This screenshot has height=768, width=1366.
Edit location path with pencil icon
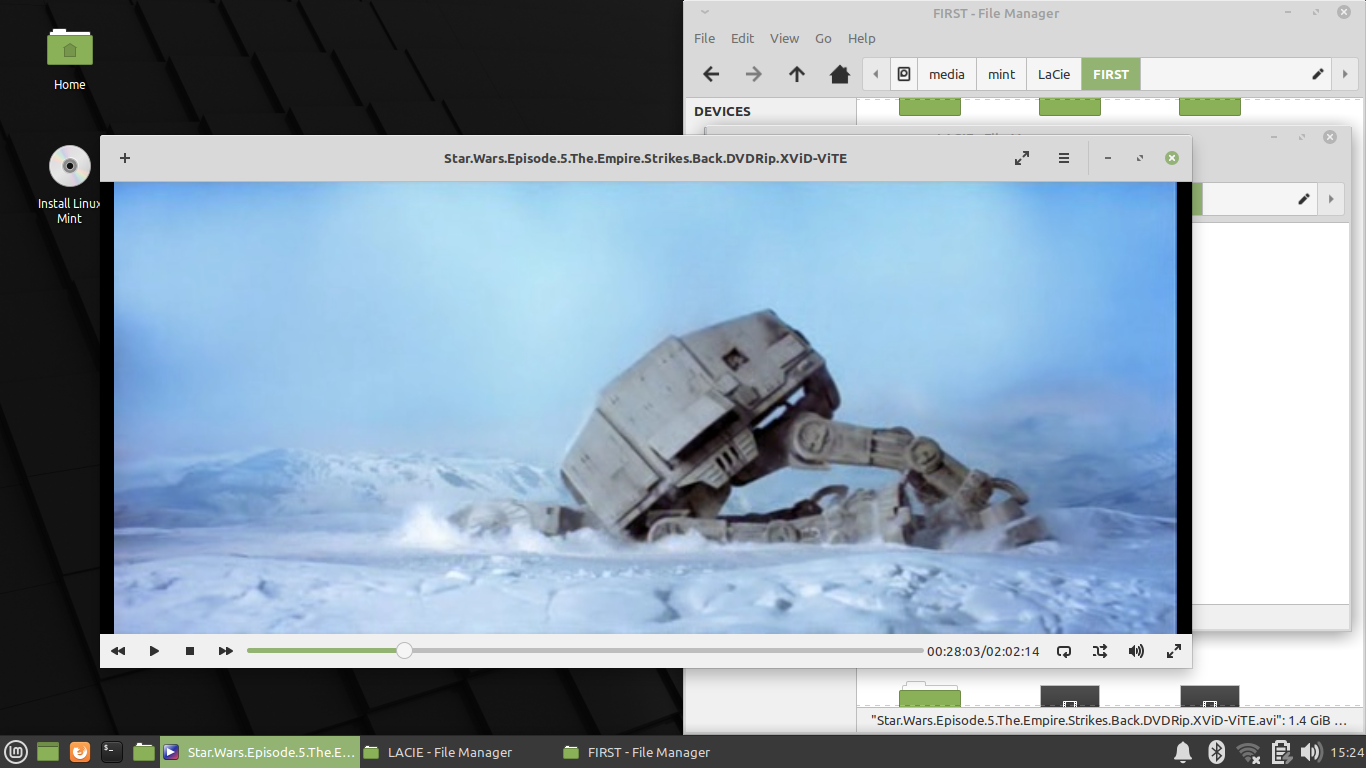pyautogui.click(x=1318, y=74)
